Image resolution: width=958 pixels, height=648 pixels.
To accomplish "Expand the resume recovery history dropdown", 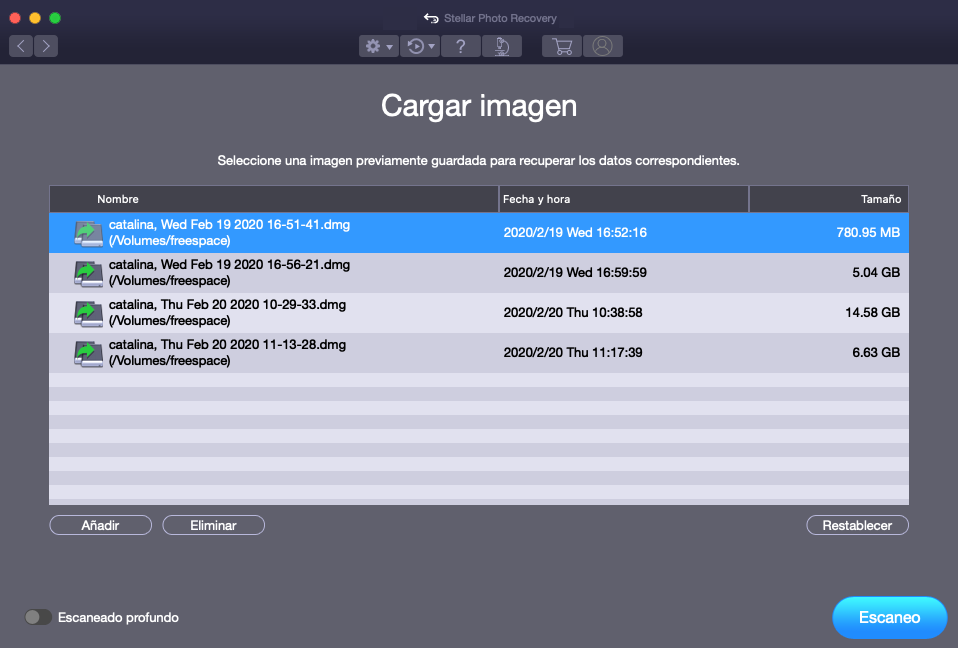I will pos(419,46).
